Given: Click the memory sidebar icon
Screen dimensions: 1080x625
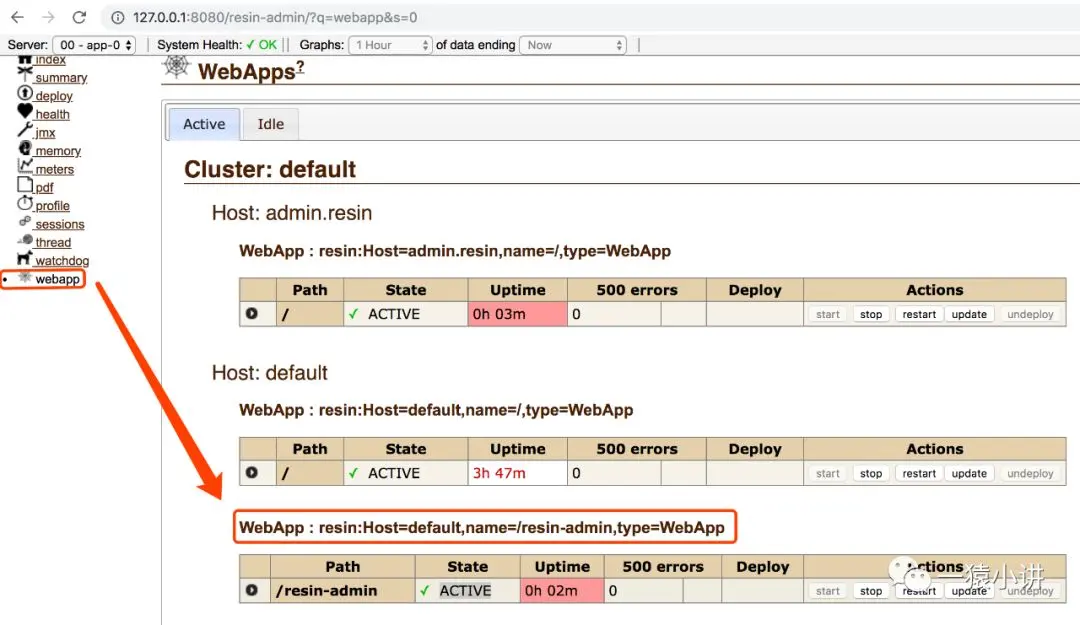Looking at the screenshot, I should 25,148.
